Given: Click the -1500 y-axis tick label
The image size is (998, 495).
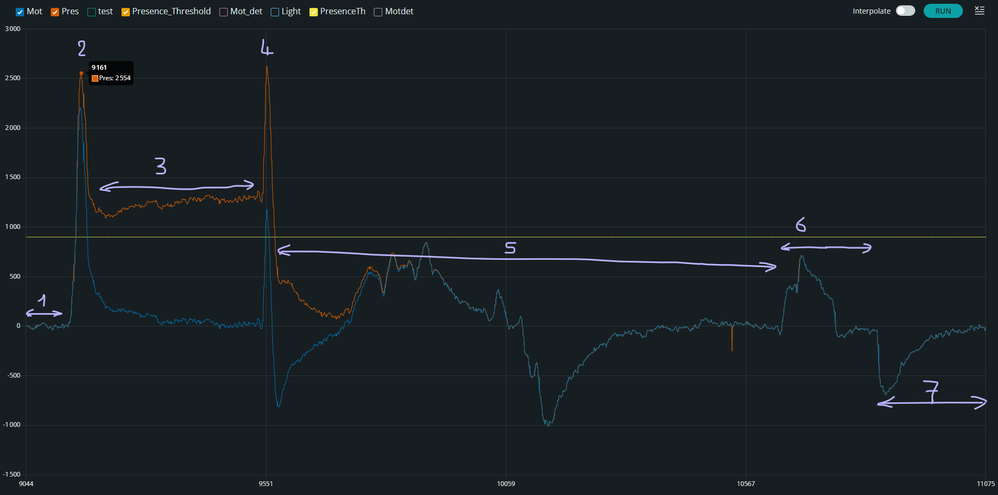Looking at the screenshot, I should (11, 474).
